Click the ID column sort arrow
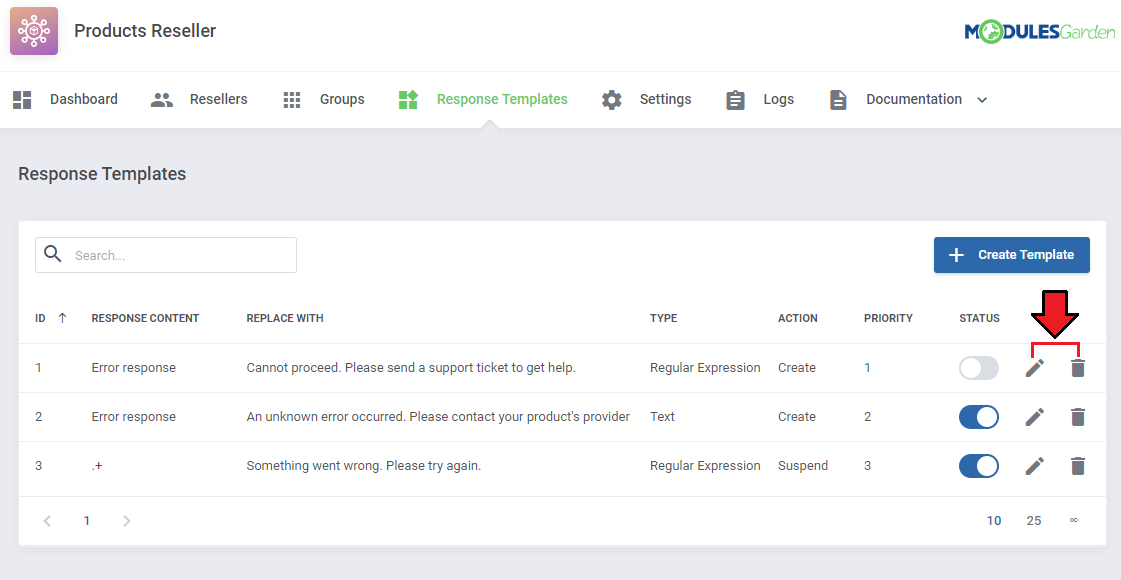 click(62, 318)
